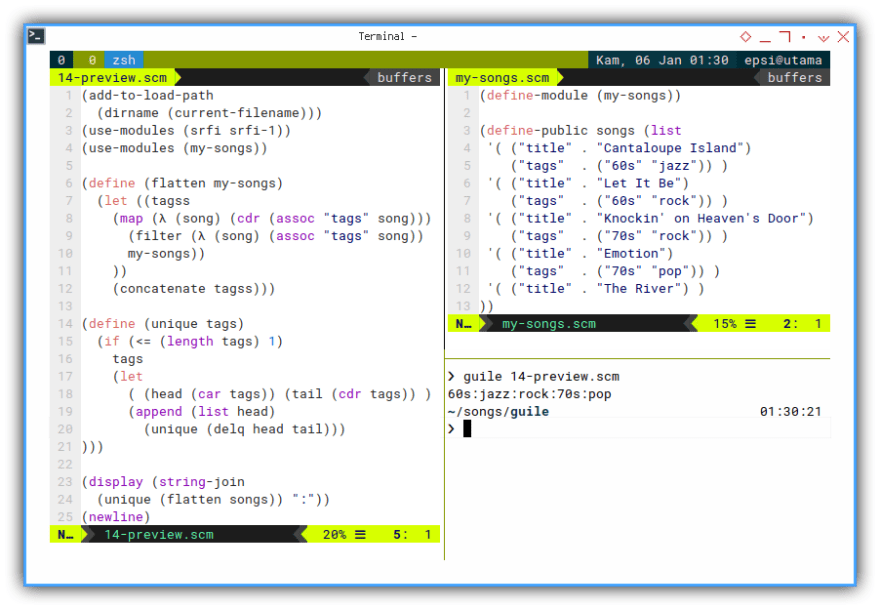The image size is (880, 610).
Task: Click the output '60s:jazz:rock:70s:pop'
Action: [529, 394]
